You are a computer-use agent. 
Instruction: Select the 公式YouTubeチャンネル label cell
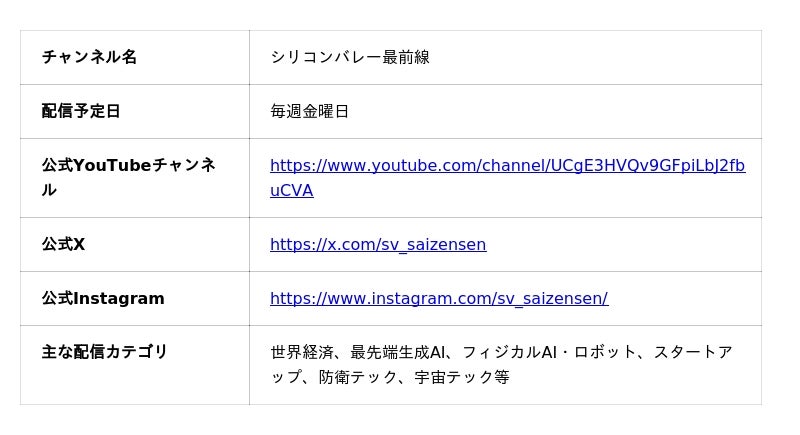click(x=135, y=178)
